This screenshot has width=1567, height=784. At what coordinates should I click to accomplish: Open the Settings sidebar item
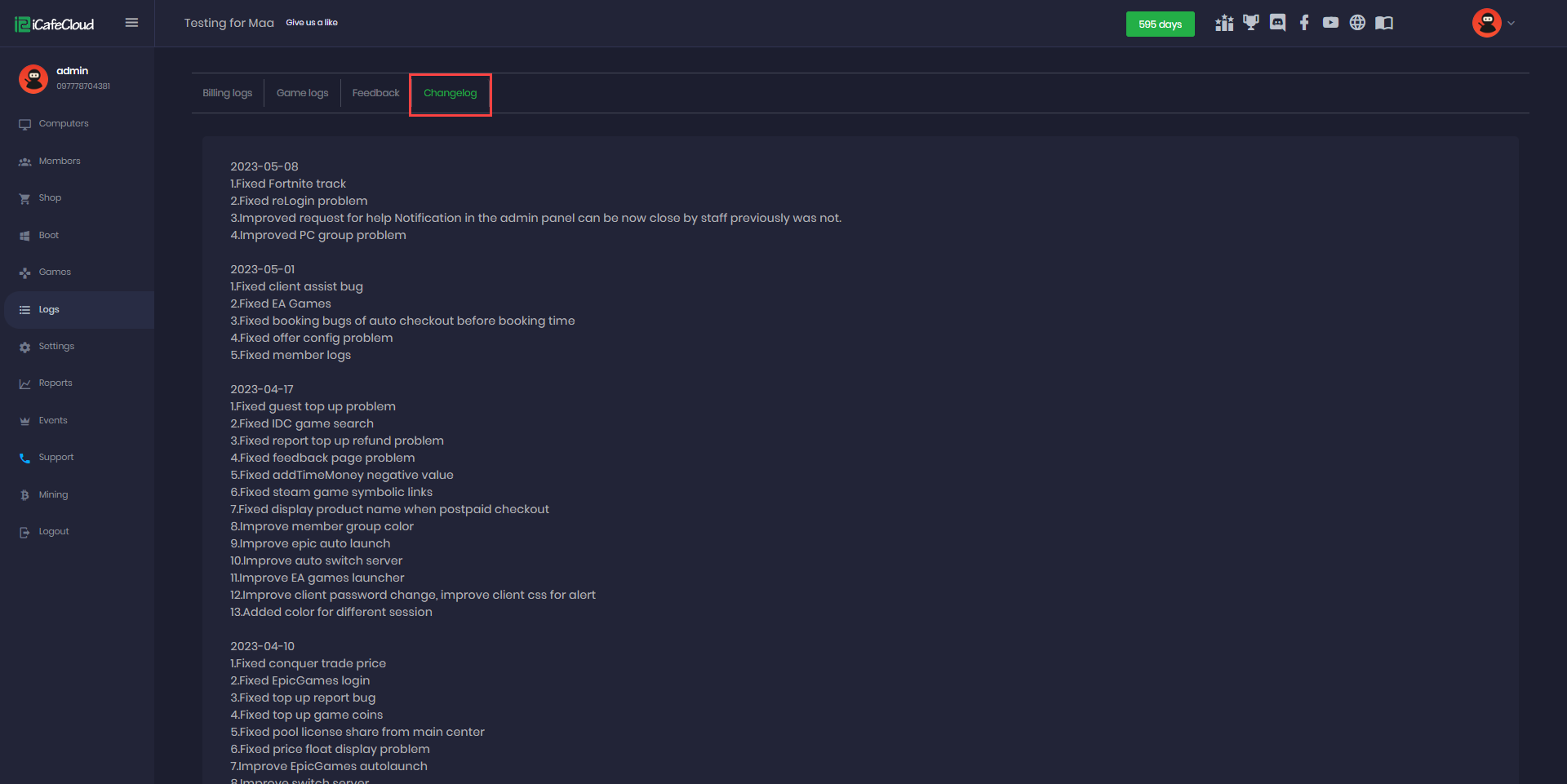tap(56, 347)
